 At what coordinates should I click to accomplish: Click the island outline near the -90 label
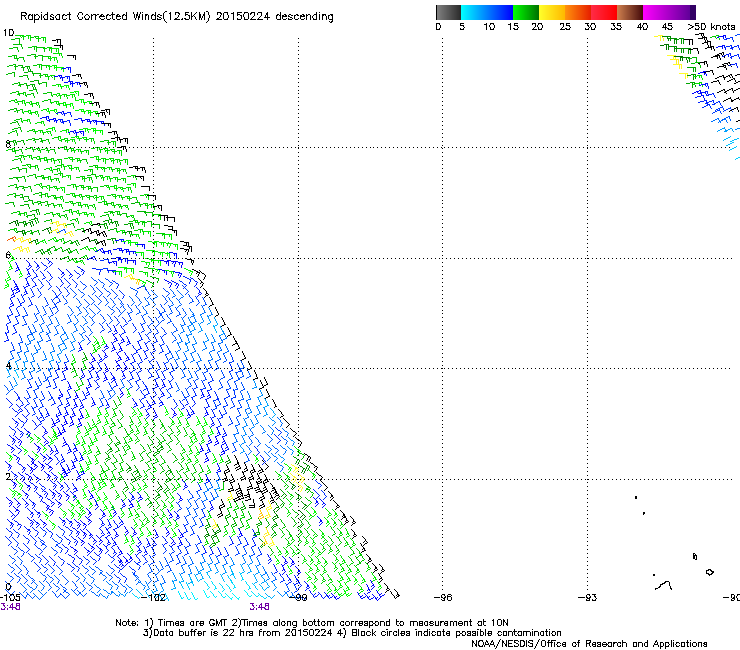click(709, 572)
